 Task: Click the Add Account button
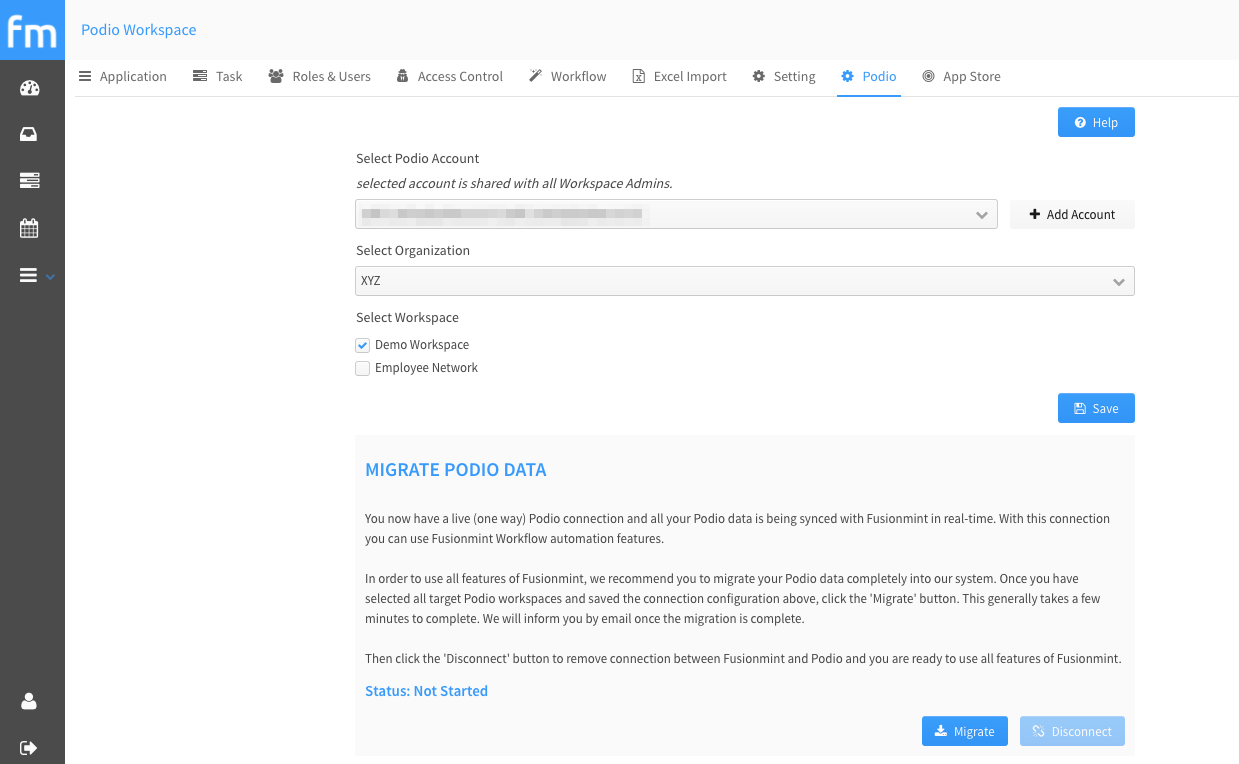1072,214
